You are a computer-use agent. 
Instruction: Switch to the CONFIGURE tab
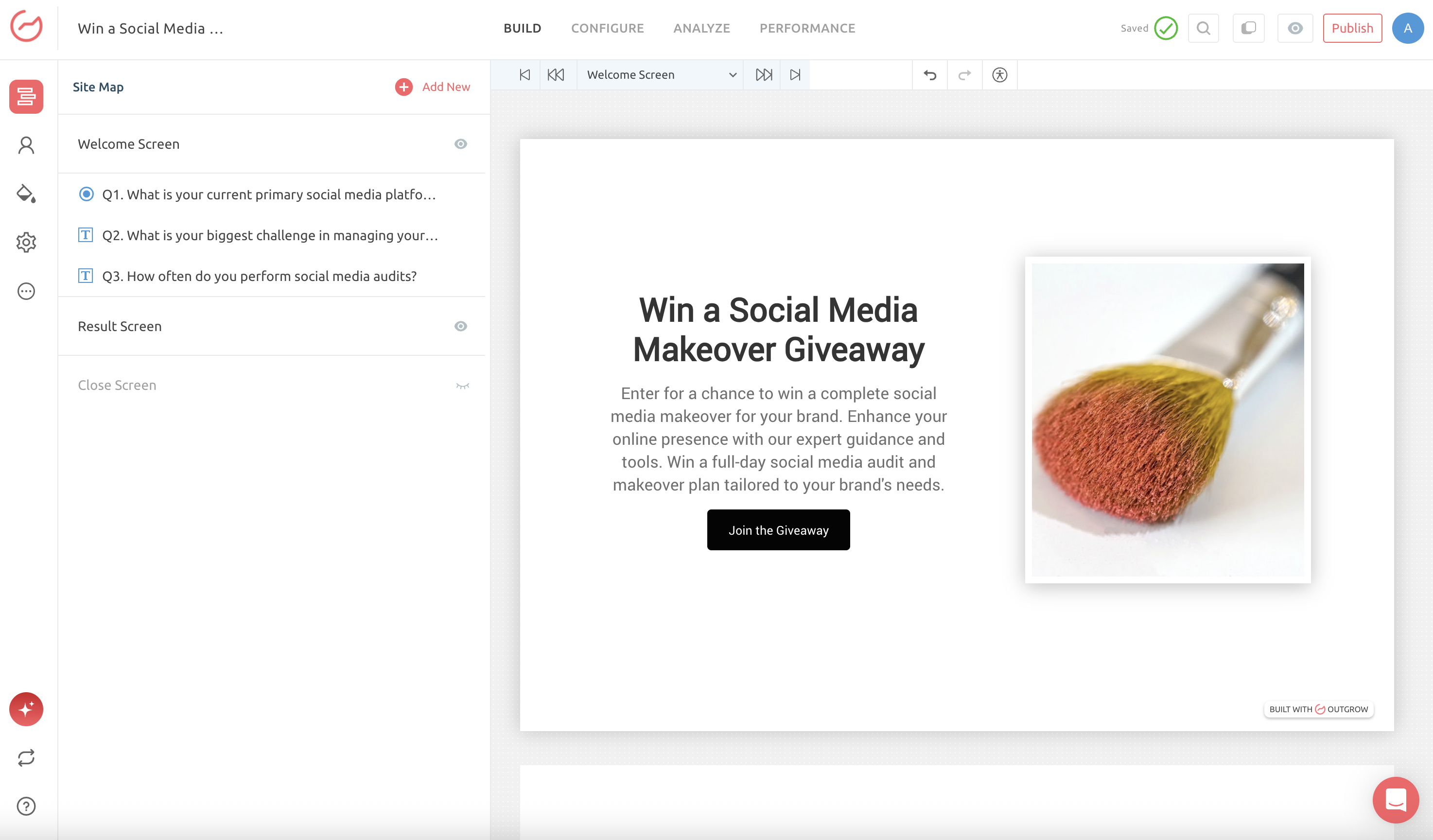[607, 28]
